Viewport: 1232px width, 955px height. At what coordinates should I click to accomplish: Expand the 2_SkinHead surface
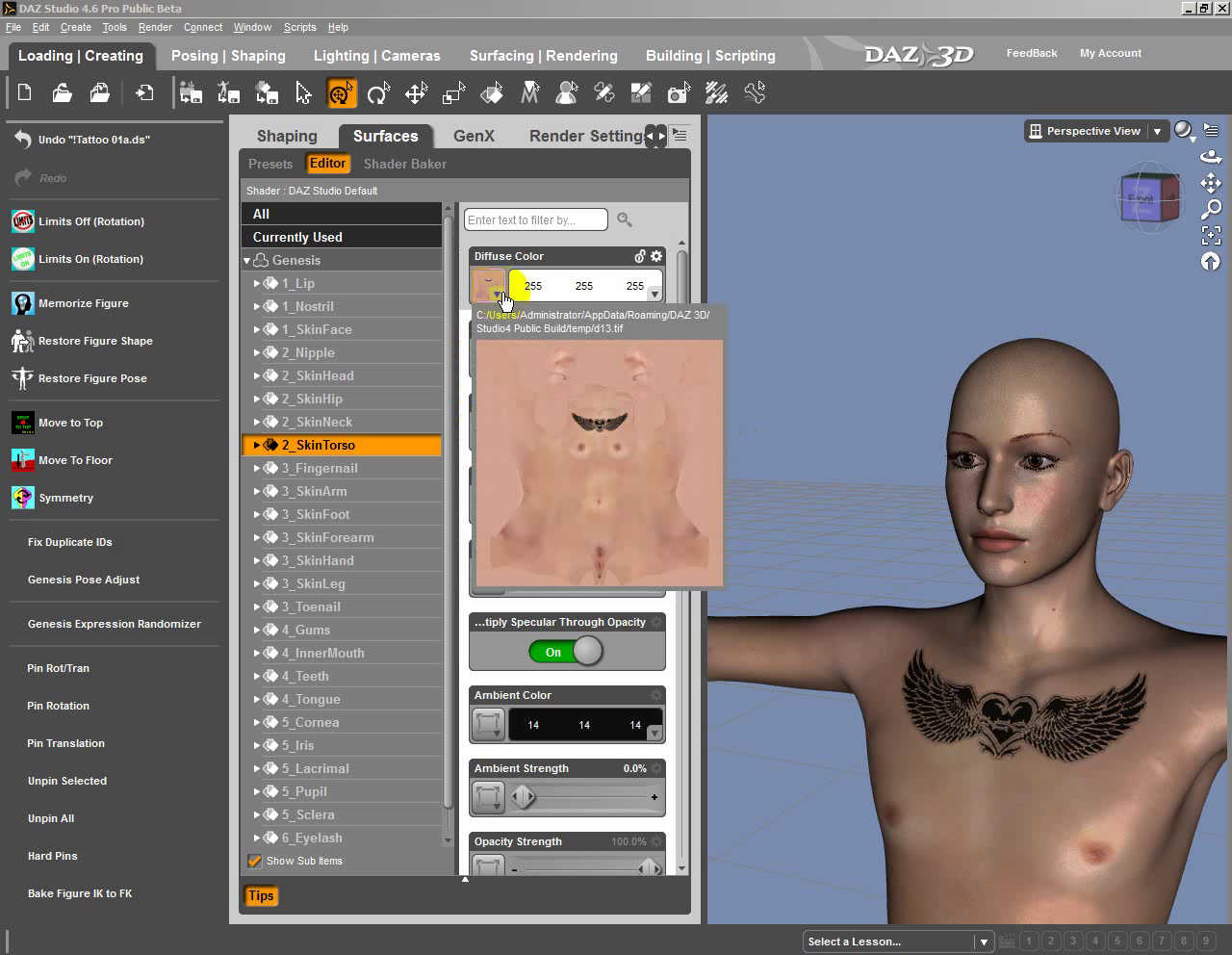257,375
